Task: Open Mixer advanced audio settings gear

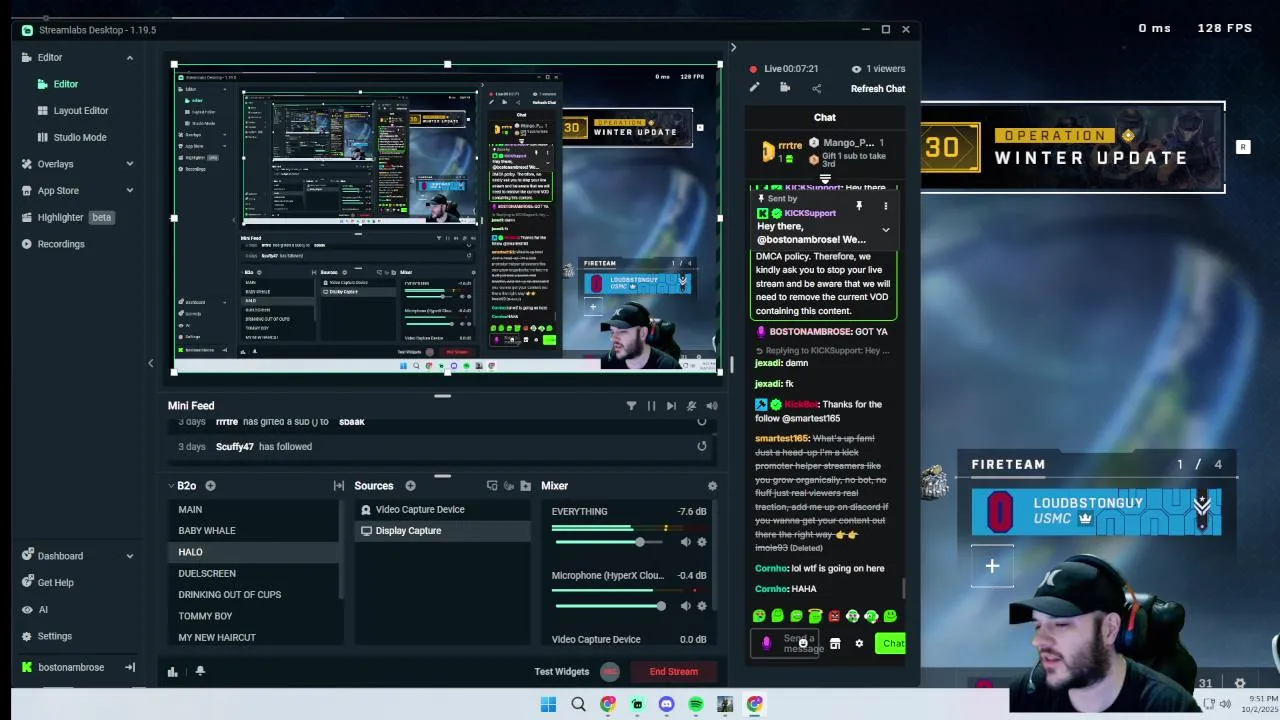Action: click(x=712, y=486)
